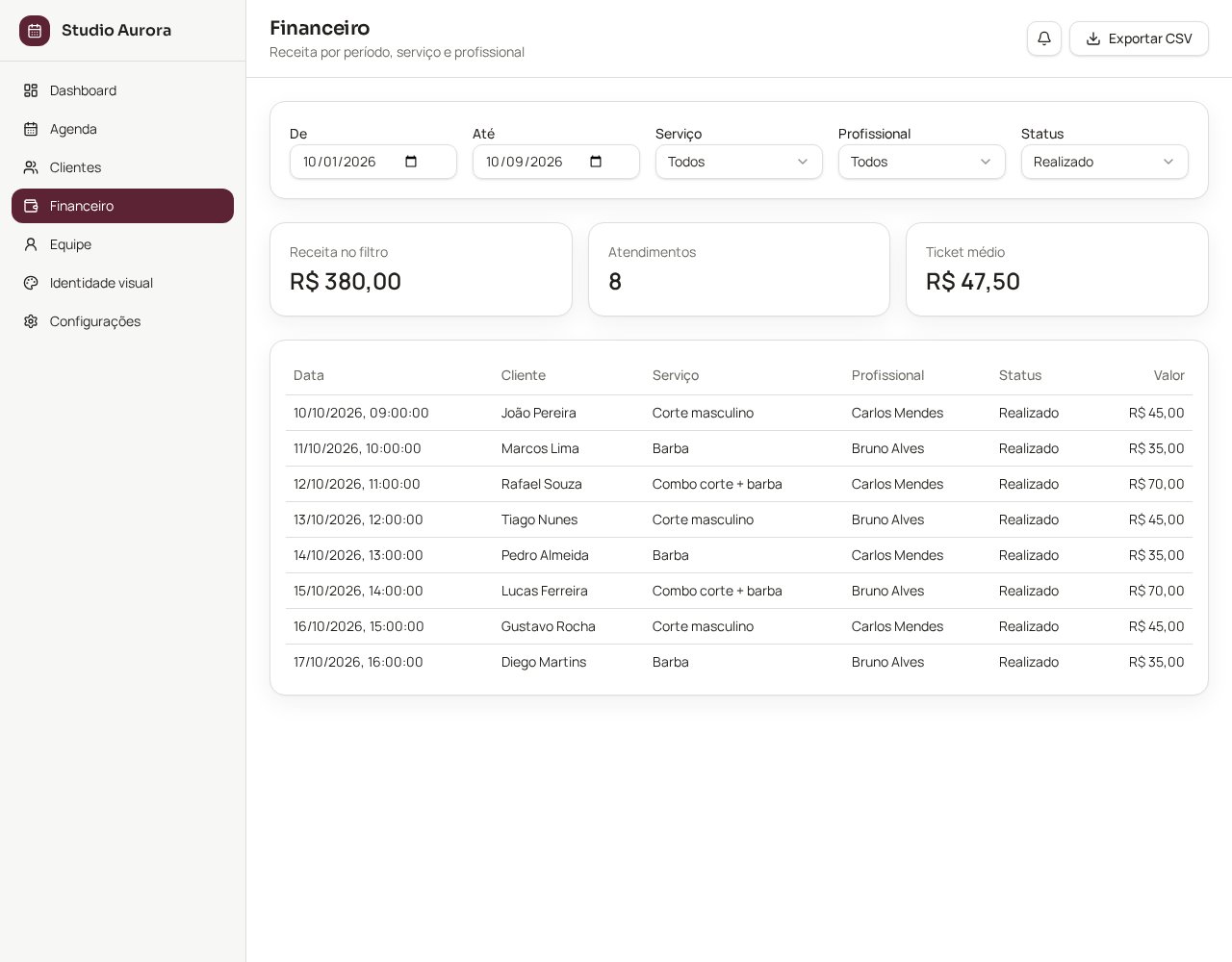The width and height of the screenshot is (1232, 962).
Task: Click the Configurações gear icon
Action: [31, 321]
